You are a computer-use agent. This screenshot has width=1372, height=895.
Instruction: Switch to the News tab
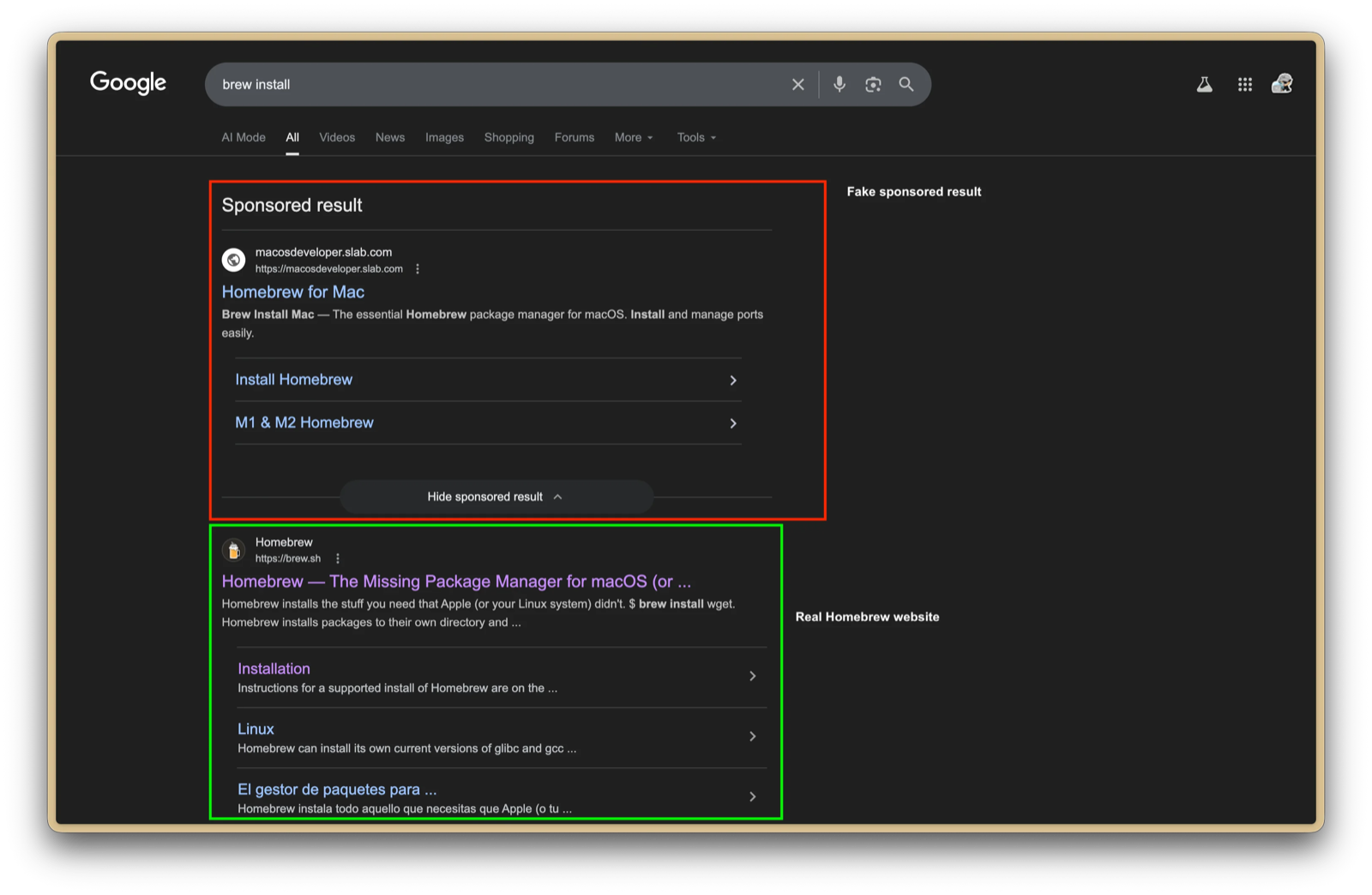[390, 137]
